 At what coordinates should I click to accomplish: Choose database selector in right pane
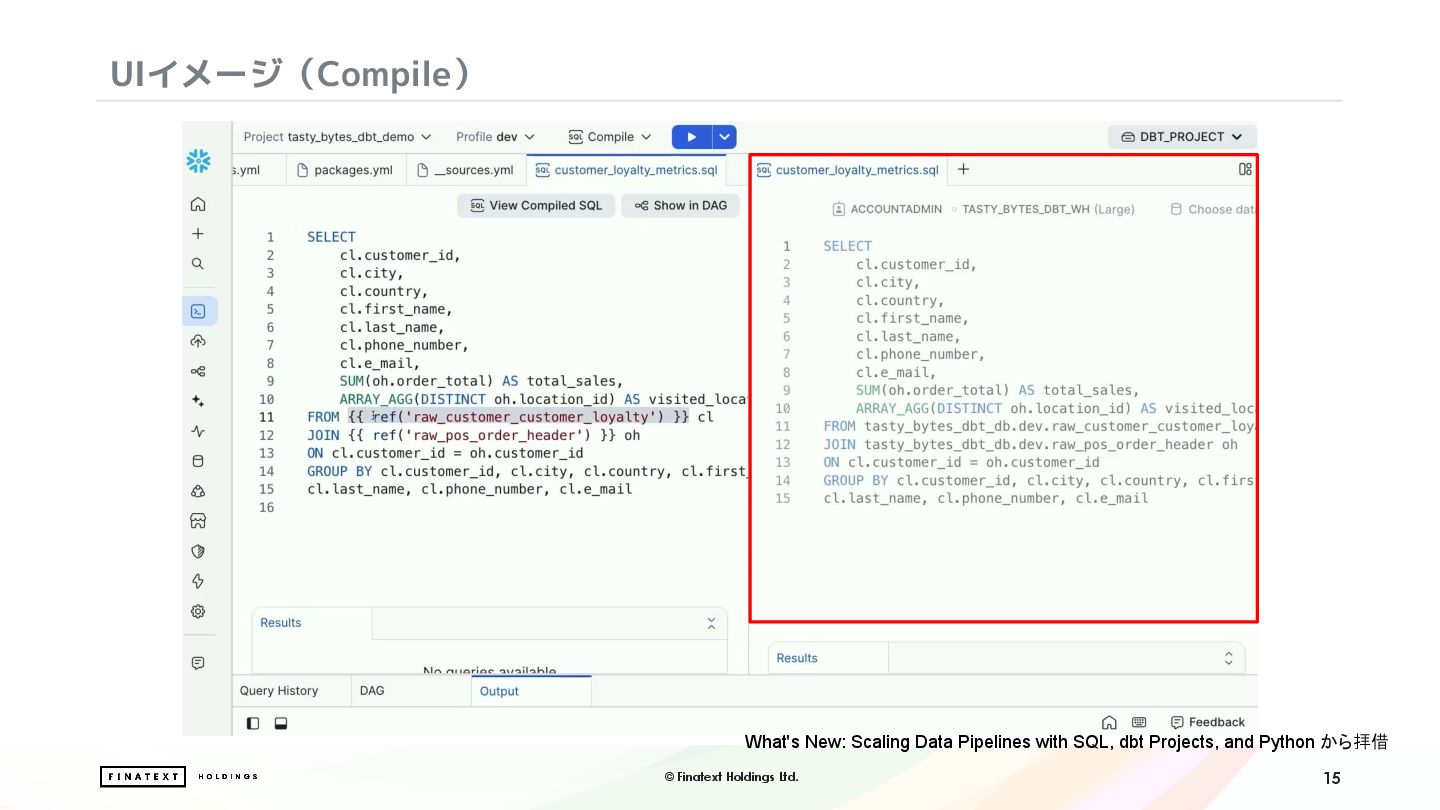click(1212, 209)
